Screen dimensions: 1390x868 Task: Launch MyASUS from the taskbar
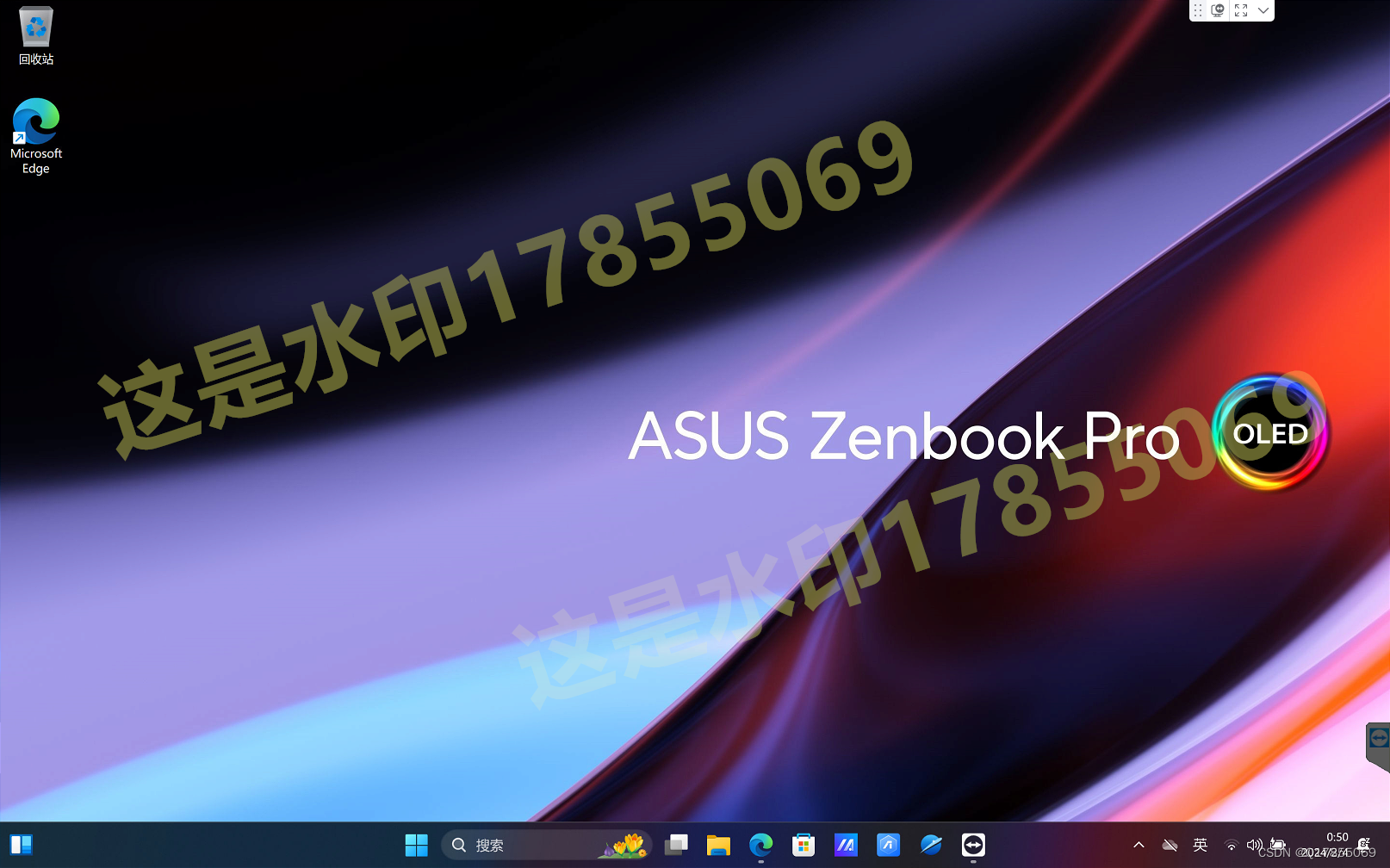pyautogui.click(x=846, y=846)
